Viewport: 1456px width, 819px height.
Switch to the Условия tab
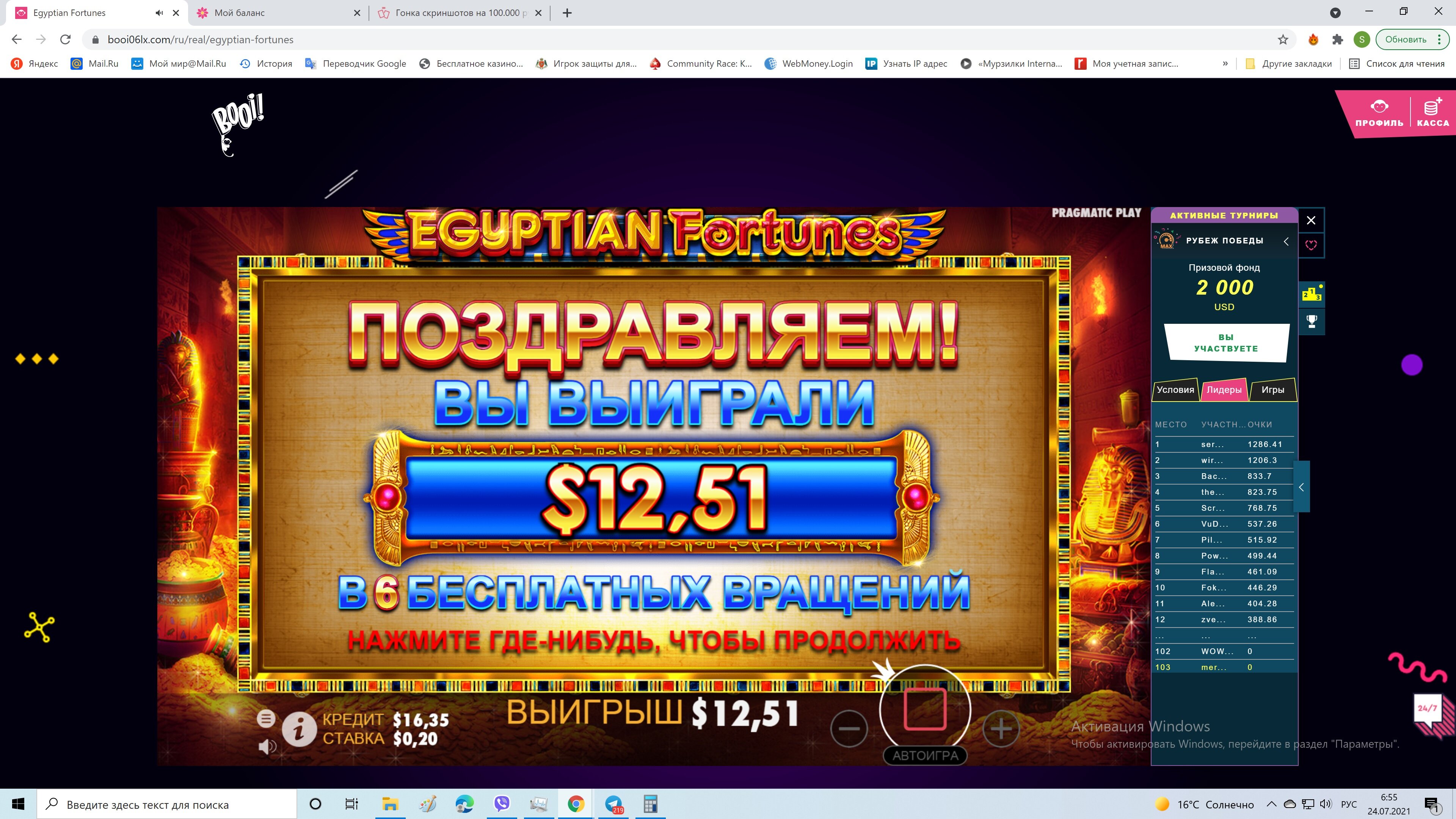tap(1176, 389)
